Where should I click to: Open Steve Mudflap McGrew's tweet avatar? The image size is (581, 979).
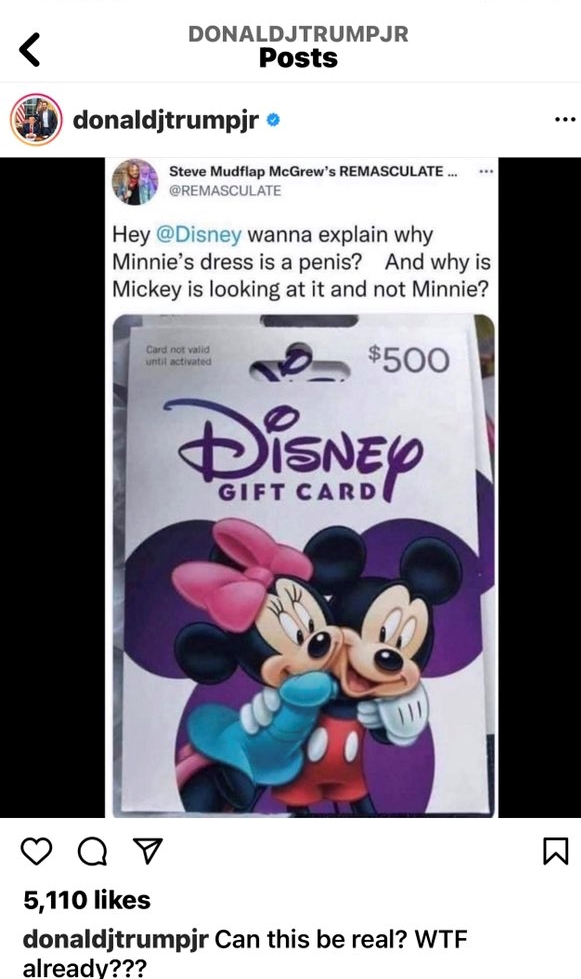point(135,182)
